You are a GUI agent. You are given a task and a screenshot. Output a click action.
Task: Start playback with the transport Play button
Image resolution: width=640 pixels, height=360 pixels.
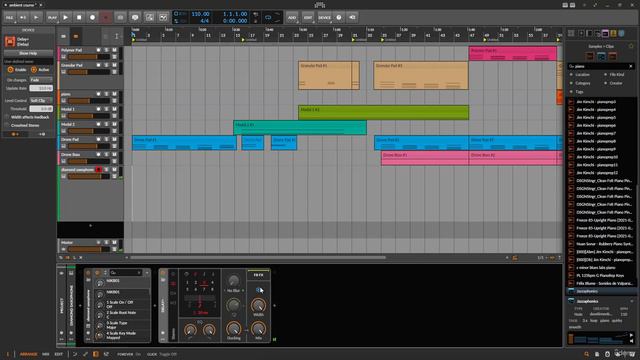coord(65,18)
